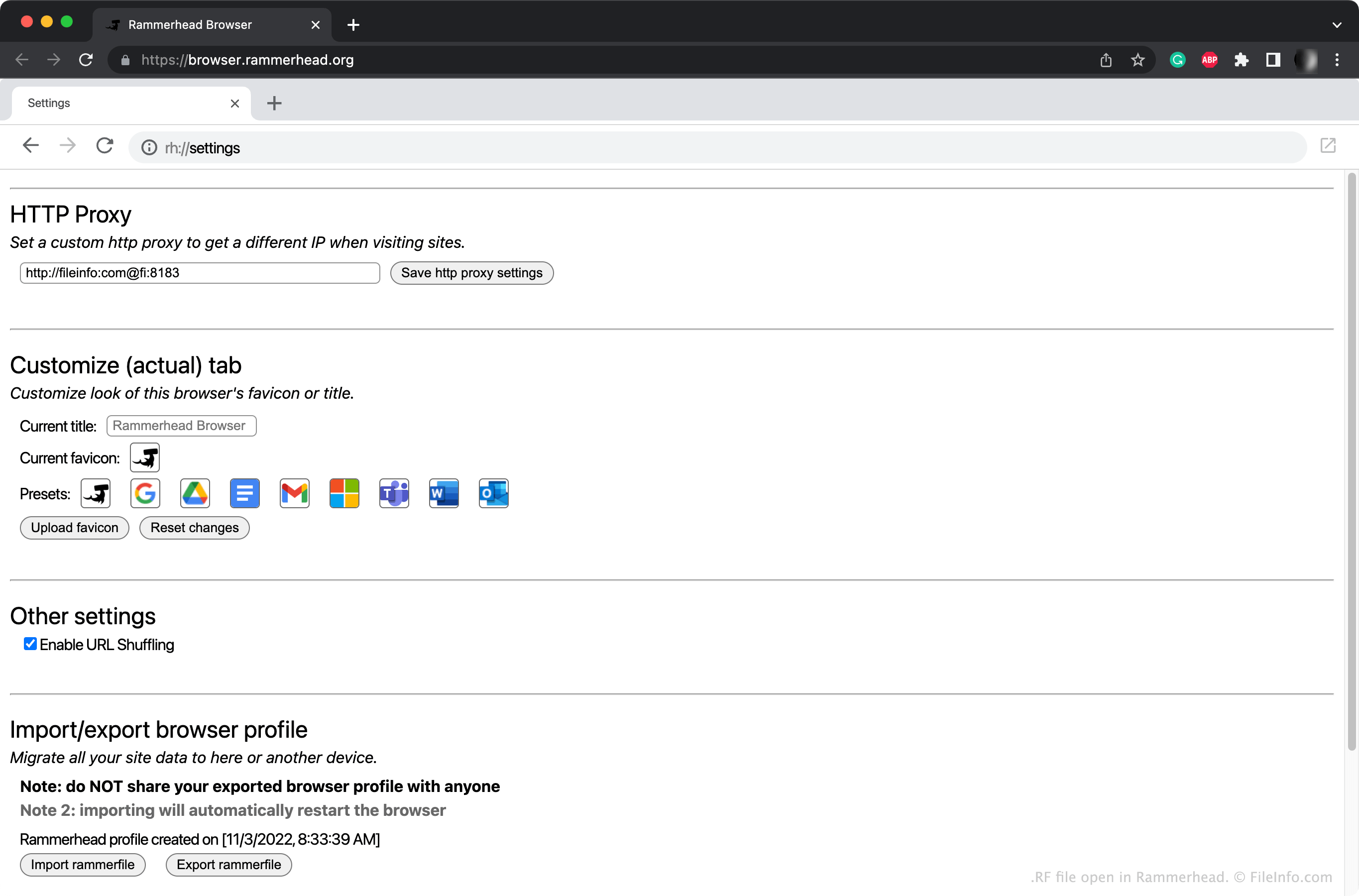Click Save http proxy settings button

tap(471, 273)
